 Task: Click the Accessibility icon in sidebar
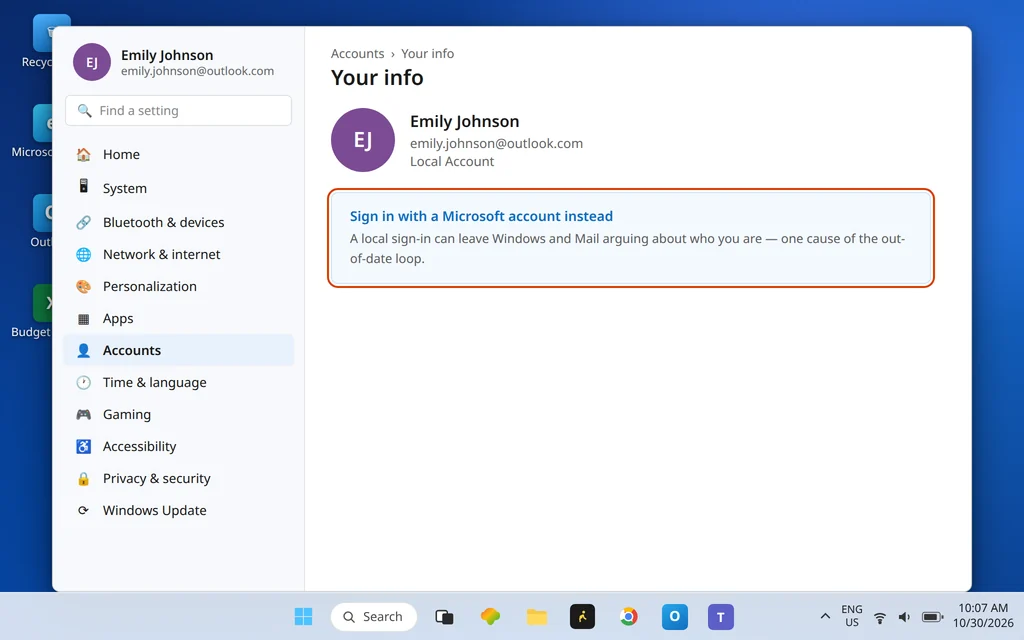84,447
